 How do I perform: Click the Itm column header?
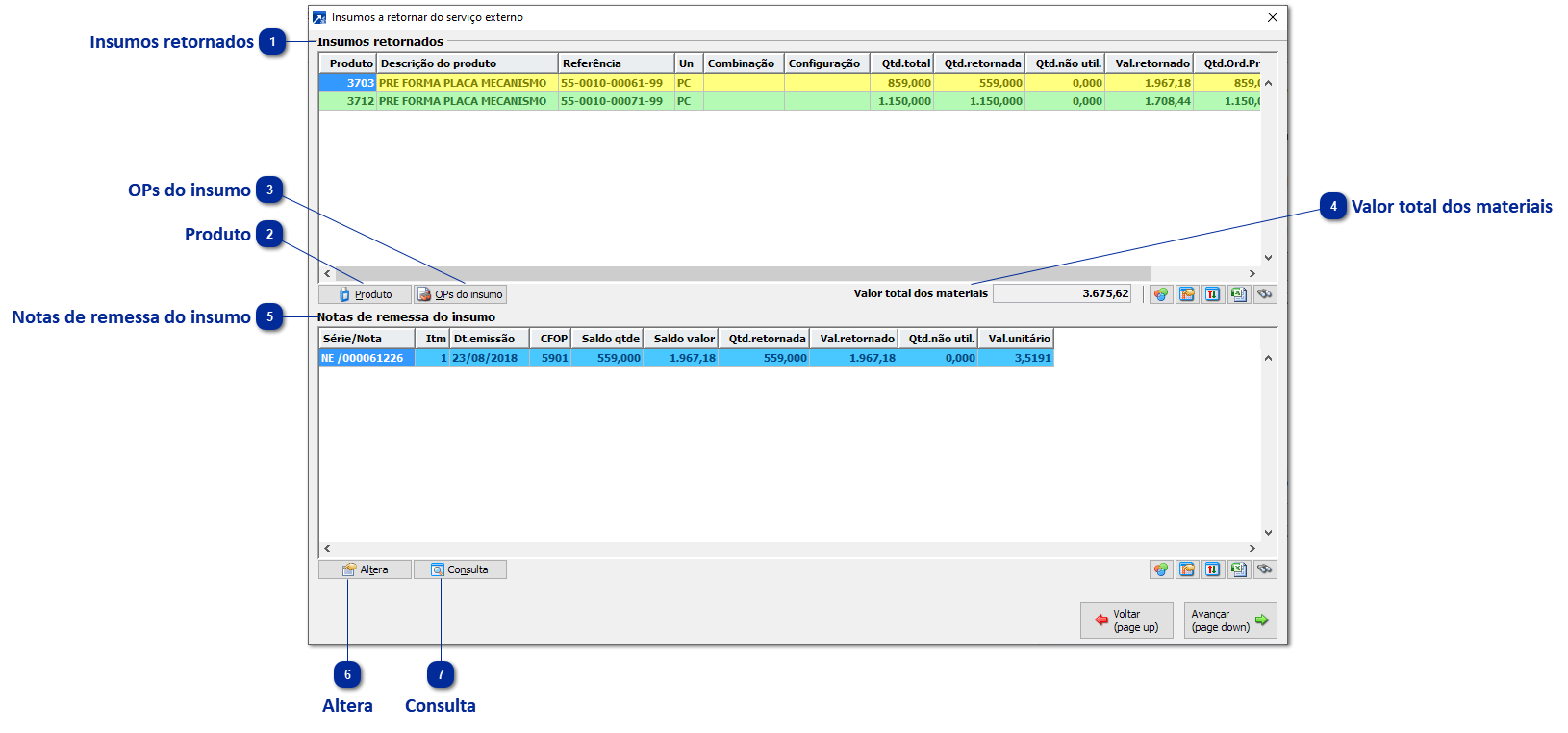pyautogui.click(x=433, y=339)
